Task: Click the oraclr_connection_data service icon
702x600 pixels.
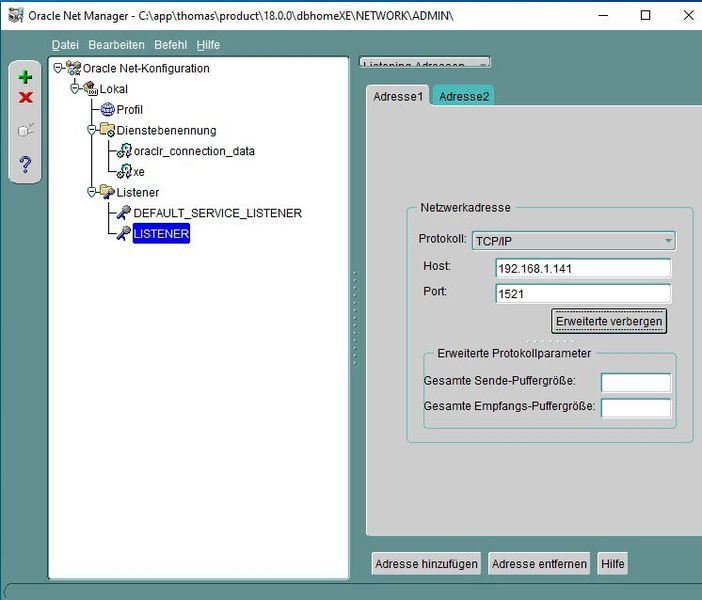Action: (124, 151)
